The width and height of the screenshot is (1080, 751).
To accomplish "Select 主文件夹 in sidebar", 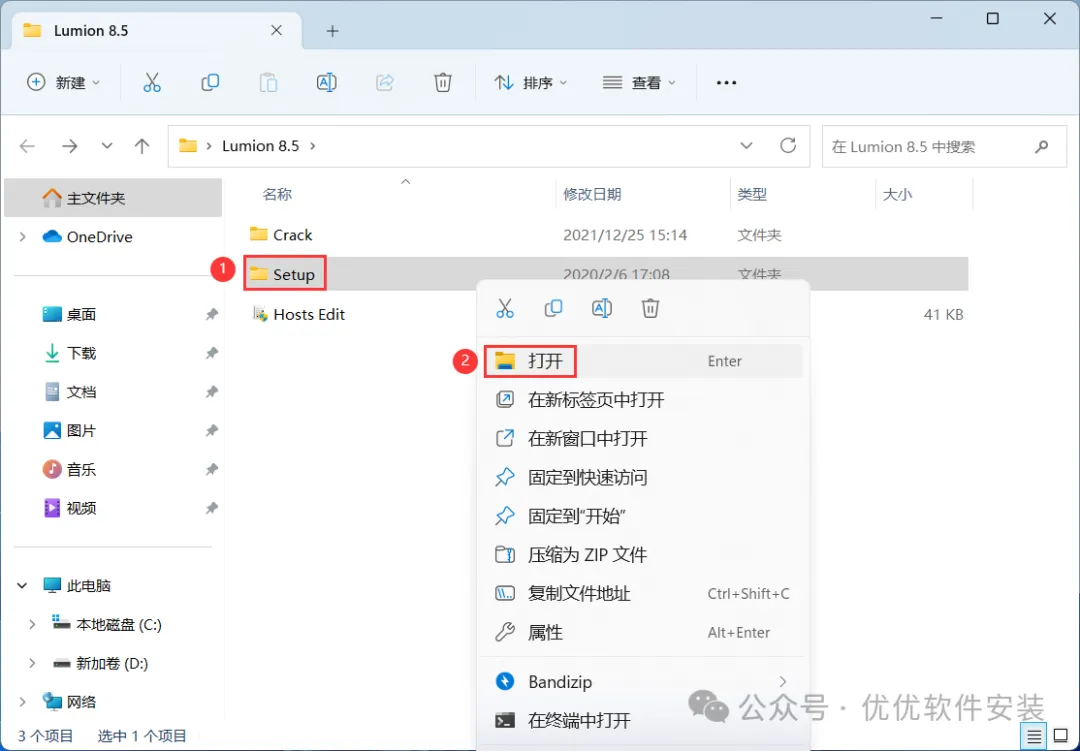I will (x=113, y=198).
